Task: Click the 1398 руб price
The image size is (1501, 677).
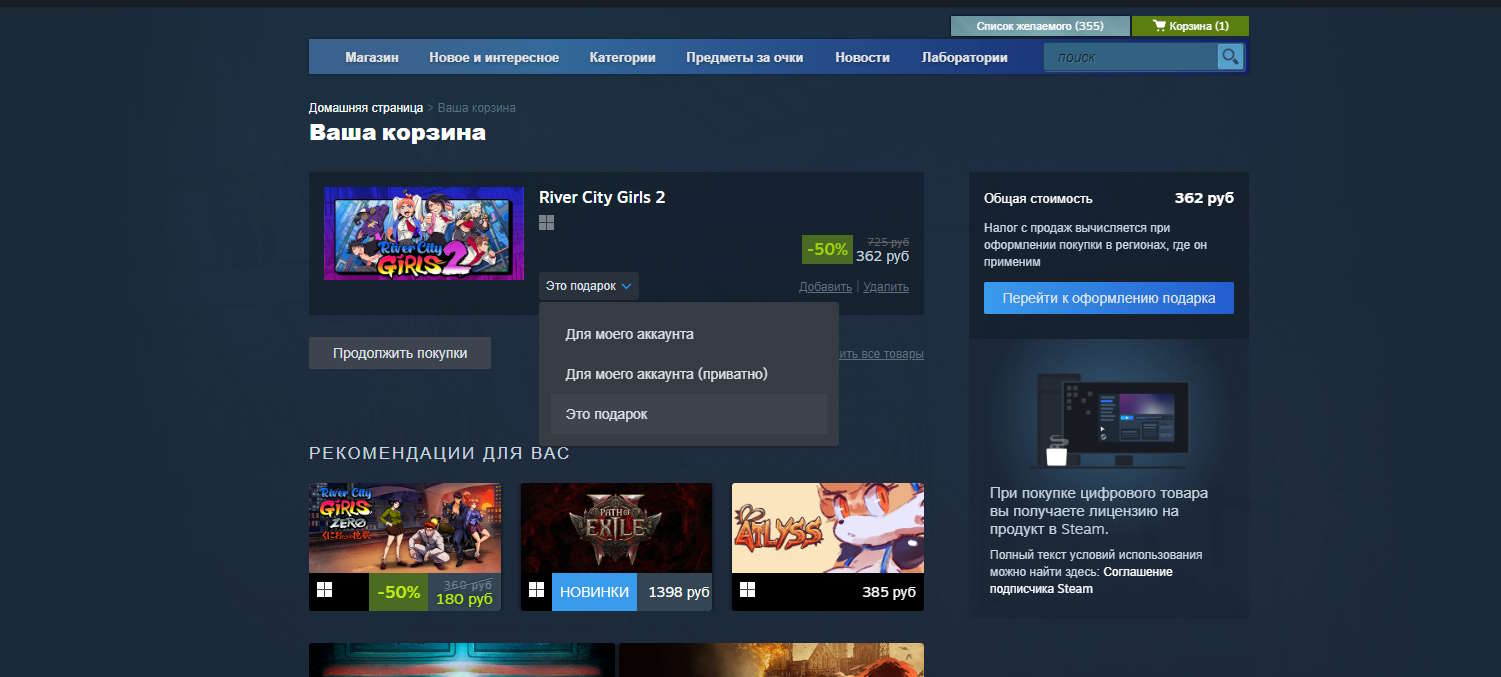Action: pos(679,592)
